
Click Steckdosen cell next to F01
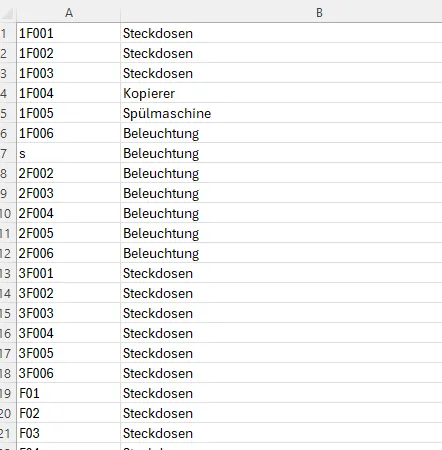pyautogui.click(x=281, y=393)
